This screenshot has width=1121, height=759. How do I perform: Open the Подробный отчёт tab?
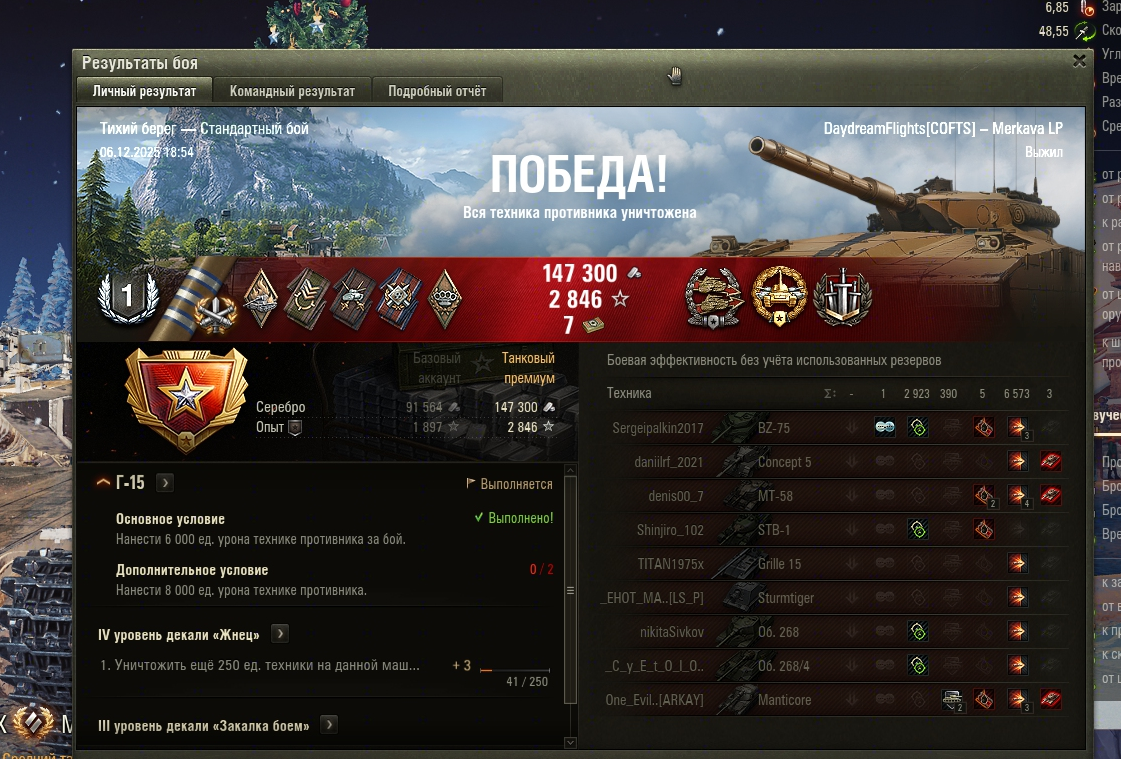pyautogui.click(x=437, y=91)
